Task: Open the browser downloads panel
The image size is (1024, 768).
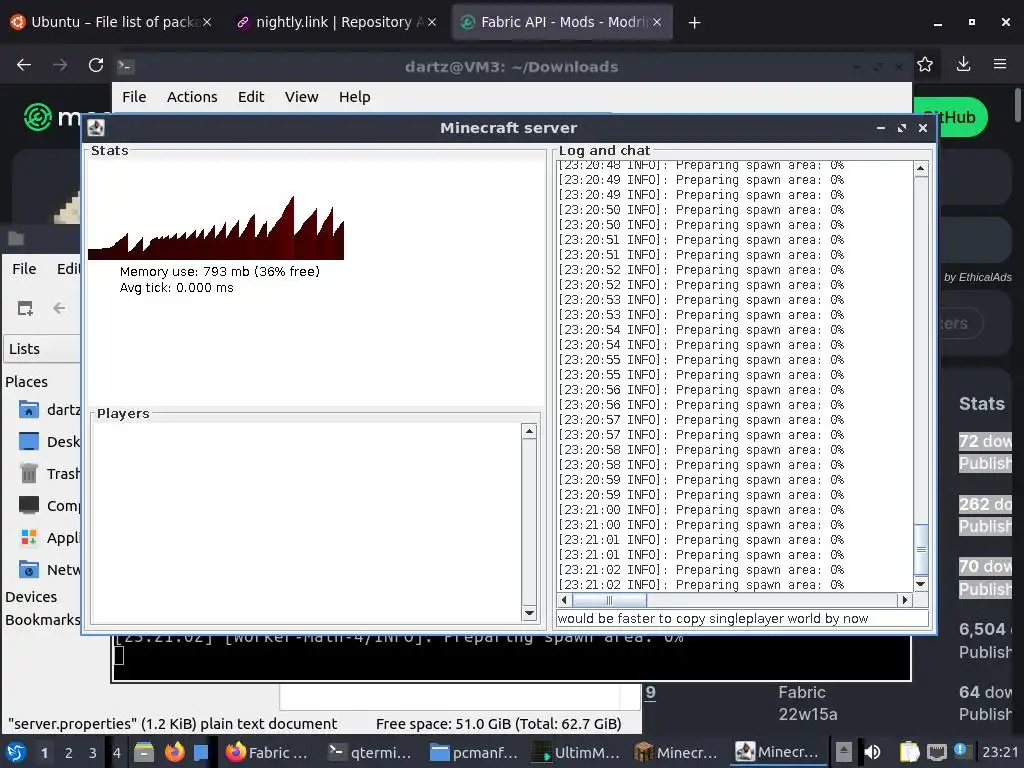Action: coord(963,64)
